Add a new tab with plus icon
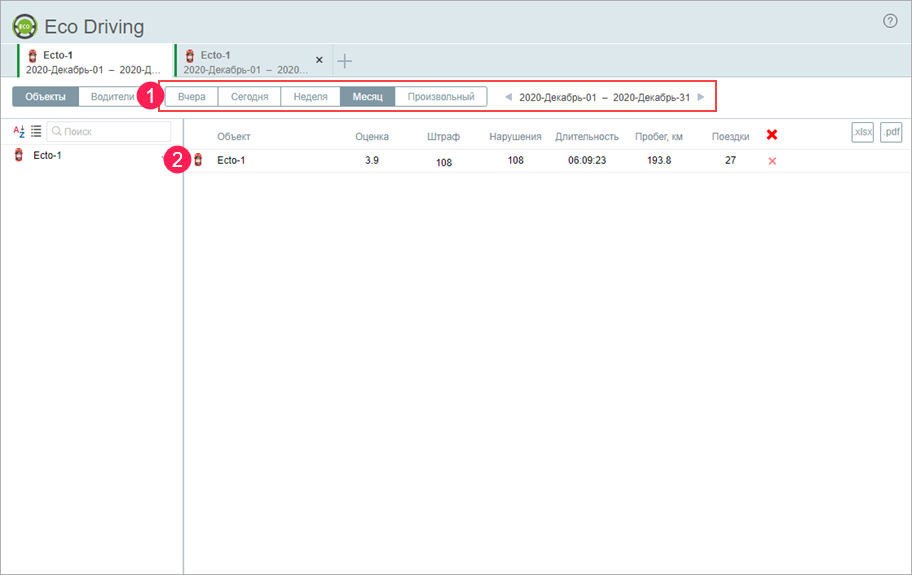Screen dimensions: 912x575 (344, 60)
